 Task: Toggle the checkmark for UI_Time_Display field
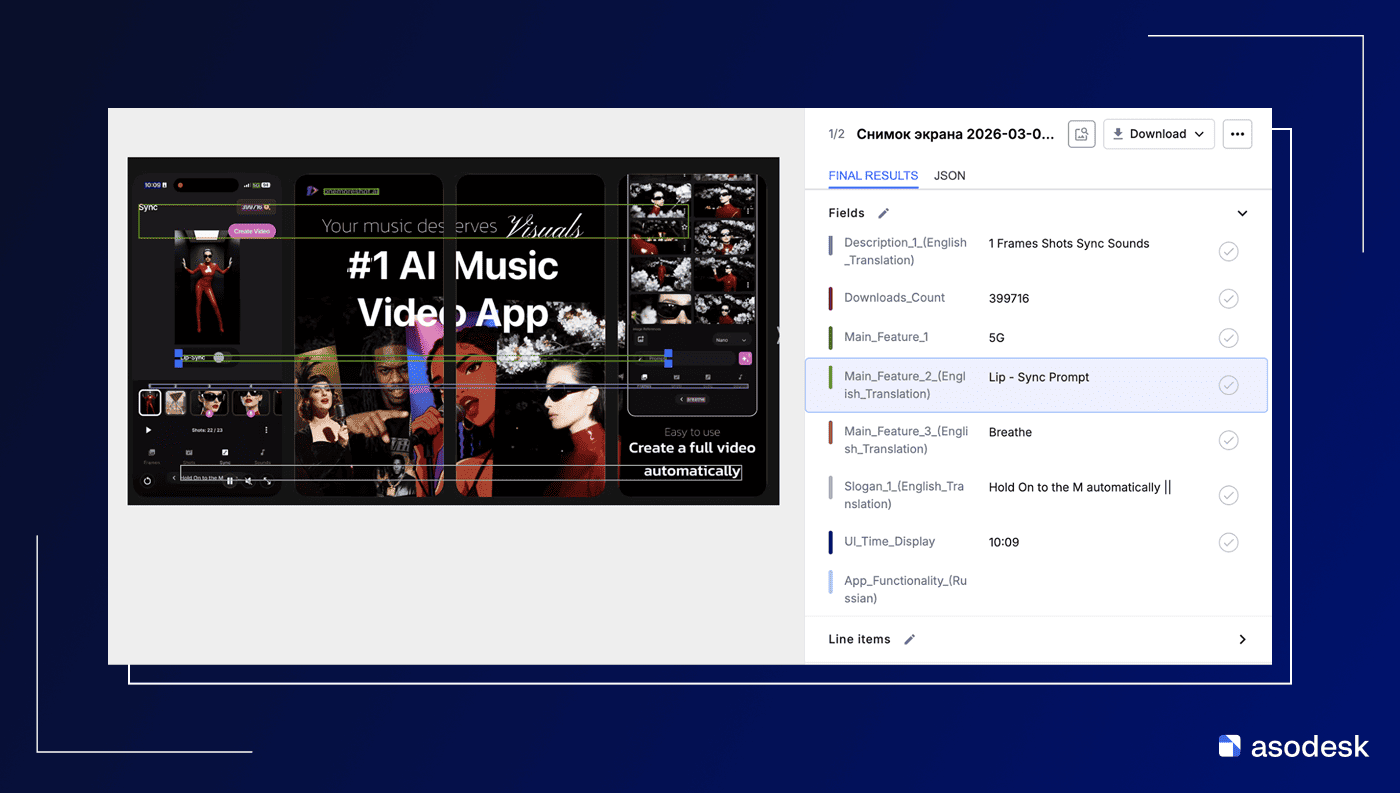coord(1228,542)
